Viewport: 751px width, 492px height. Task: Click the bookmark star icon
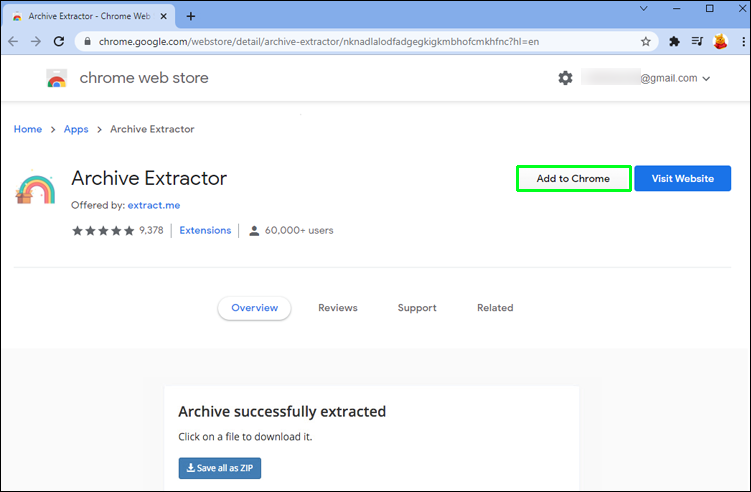pyautogui.click(x=646, y=42)
